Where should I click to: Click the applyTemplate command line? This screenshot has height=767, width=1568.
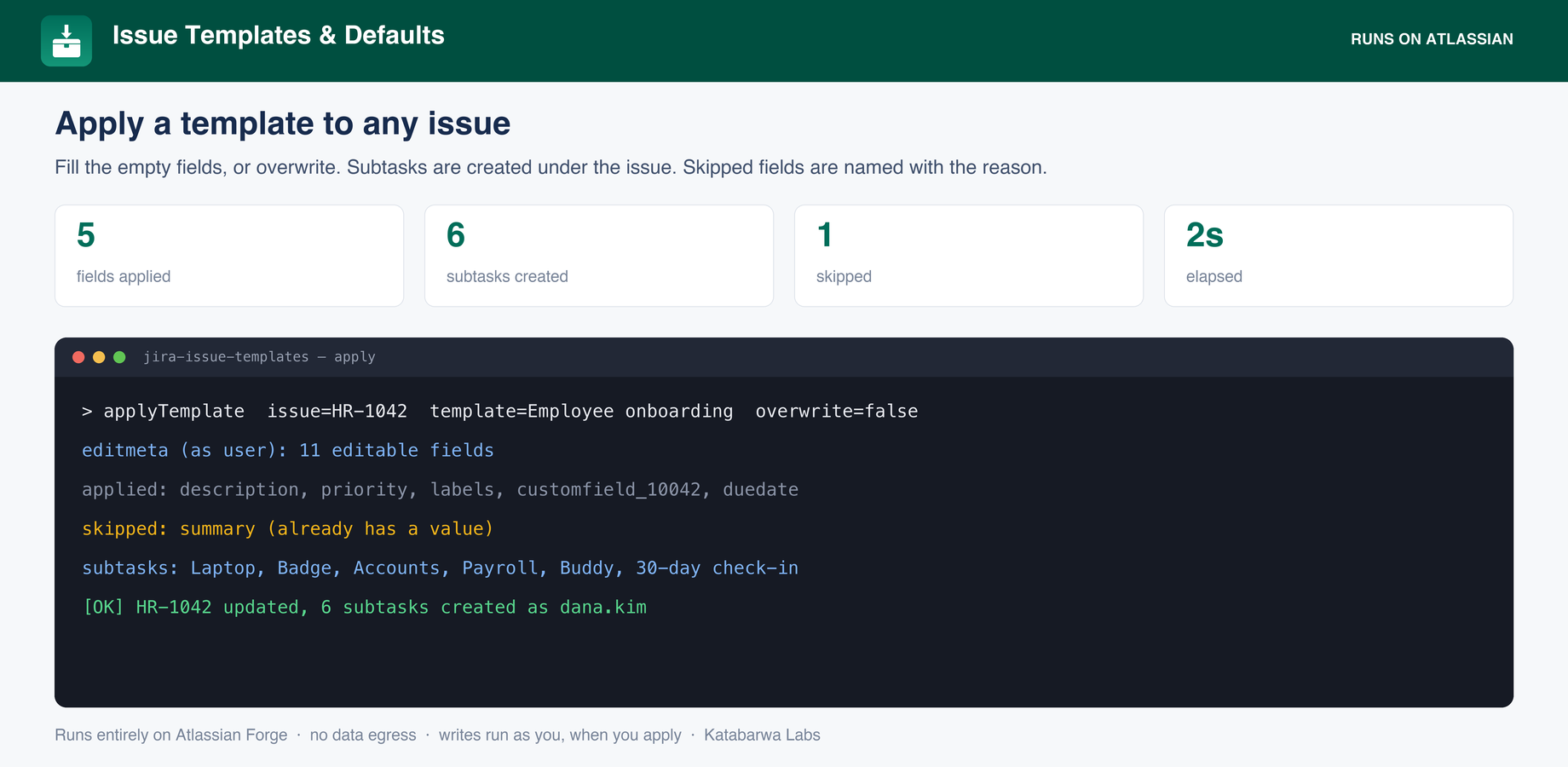tap(500, 411)
